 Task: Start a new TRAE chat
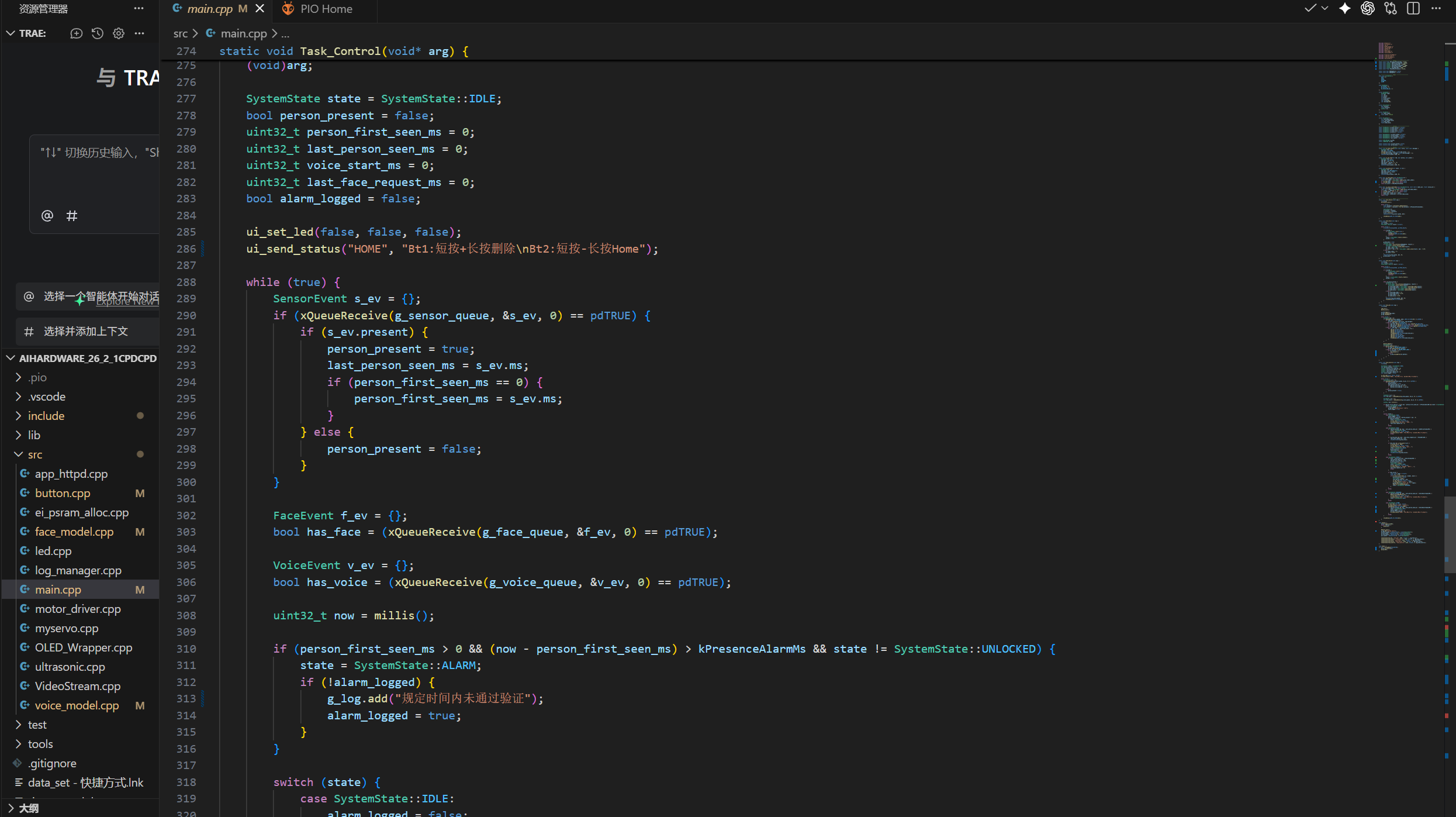pos(76,33)
